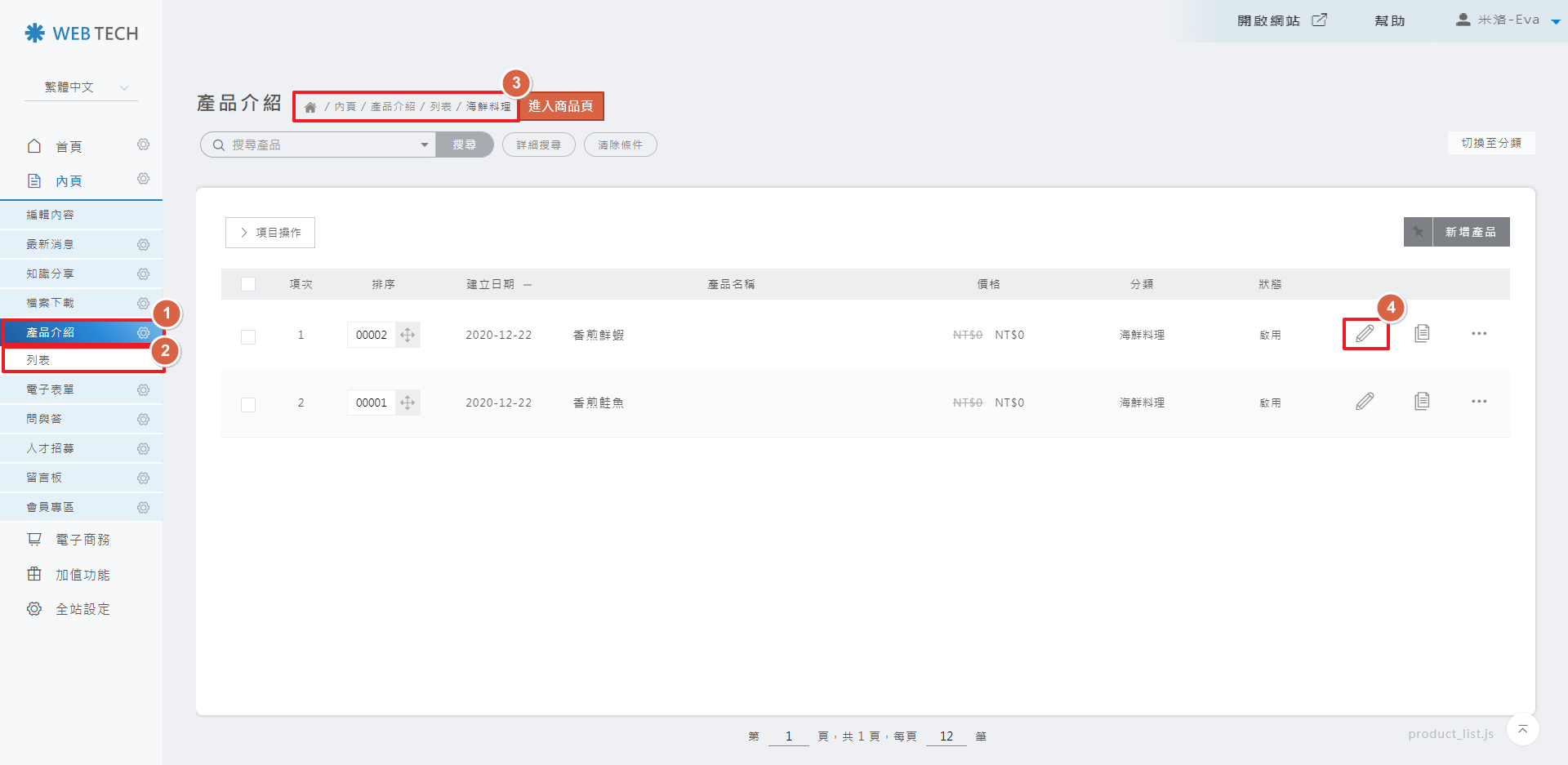The image size is (1568, 765).
Task: Click the copy document icon for 香煎鮭魚
Action: pyautogui.click(x=1422, y=402)
